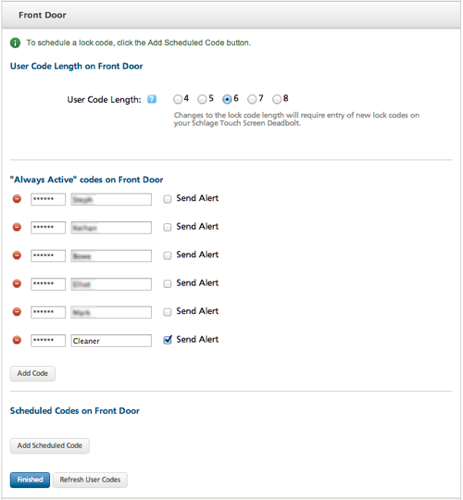Click the blue Finished button
463x500 pixels.
[30, 480]
